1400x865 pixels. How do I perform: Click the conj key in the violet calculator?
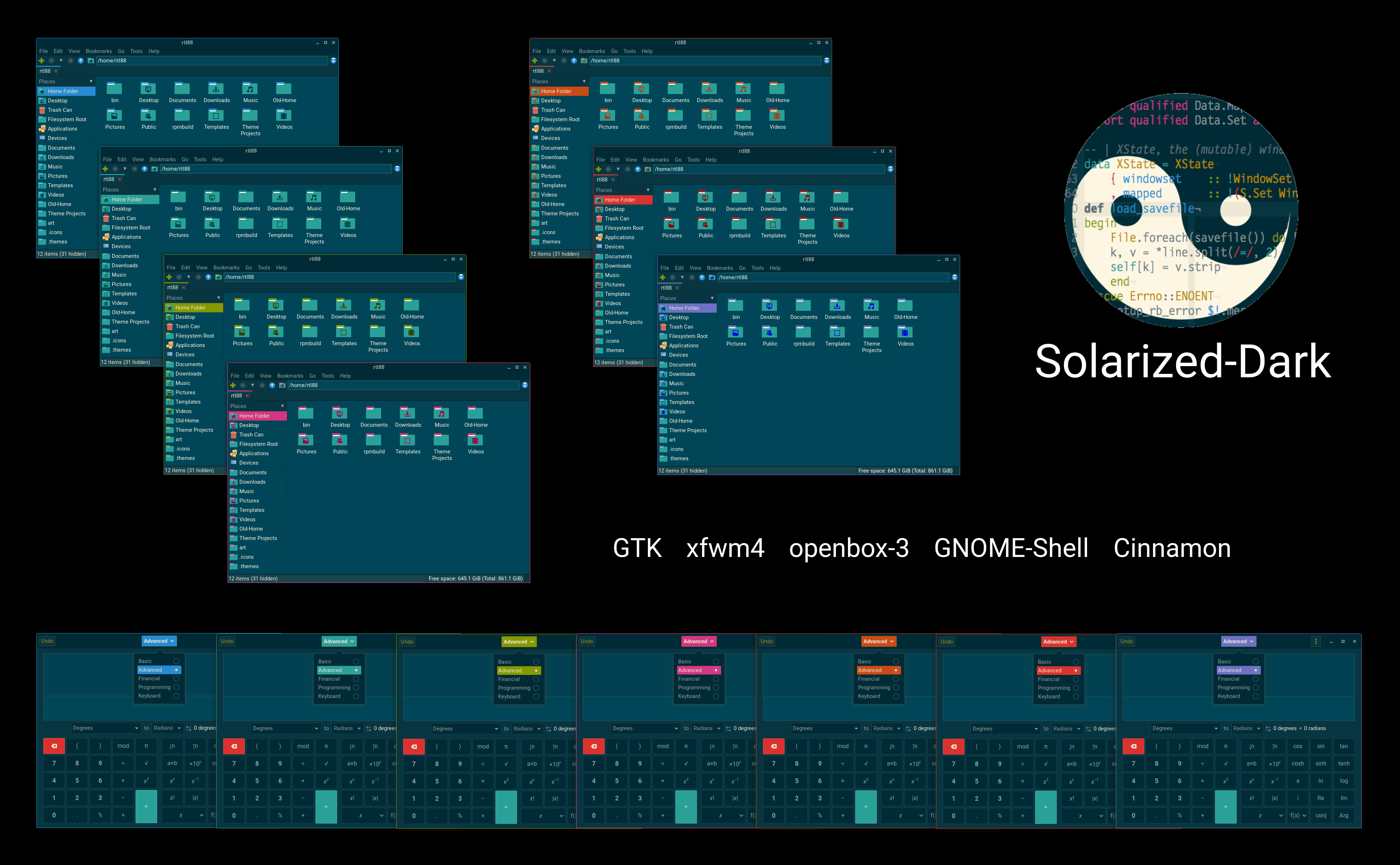(1321, 815)
